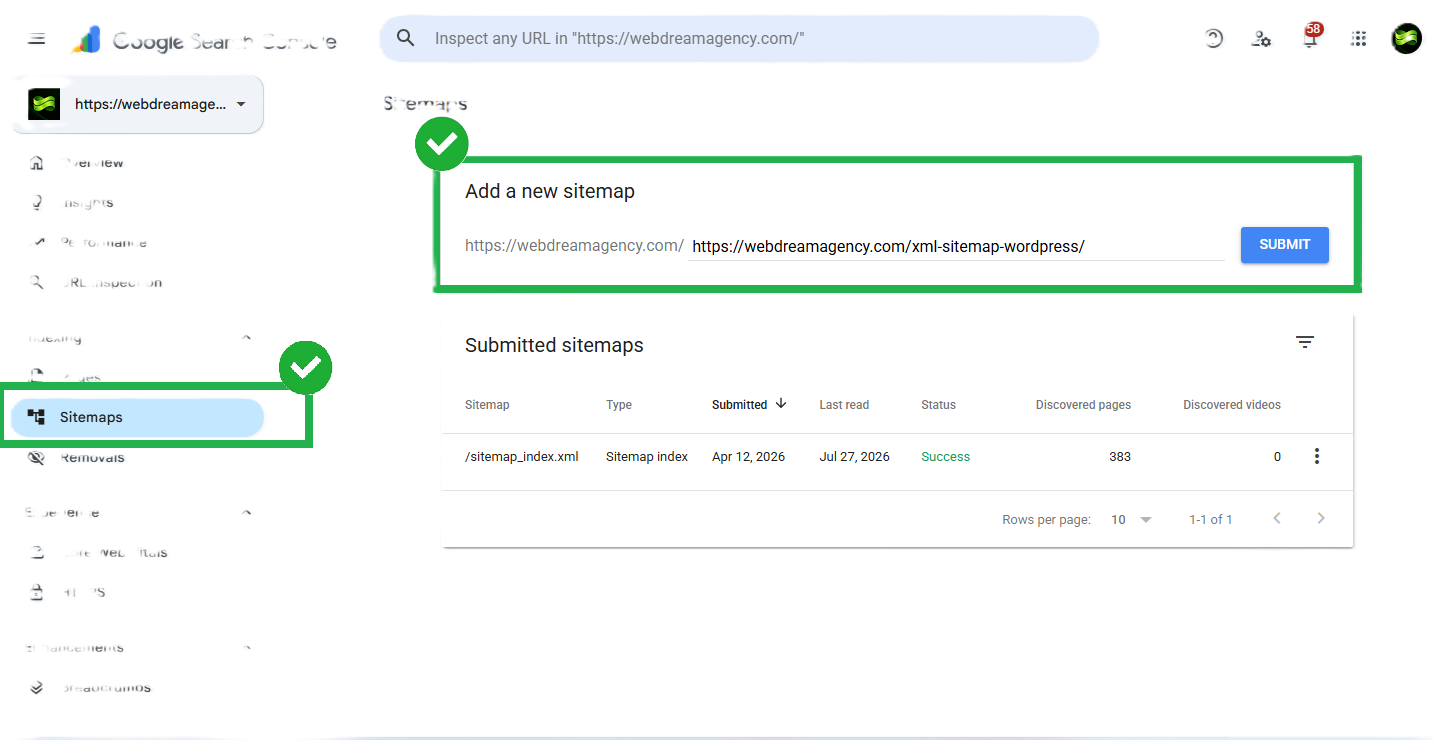Open the Performance report in the sidebar
This screenshot has width=1440, height=740.
103,243
